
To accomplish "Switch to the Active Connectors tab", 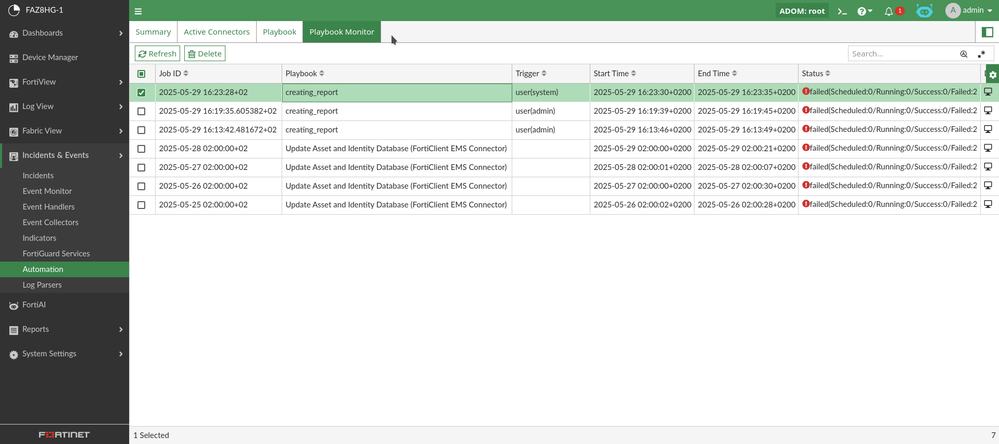I will coord(216,32).
